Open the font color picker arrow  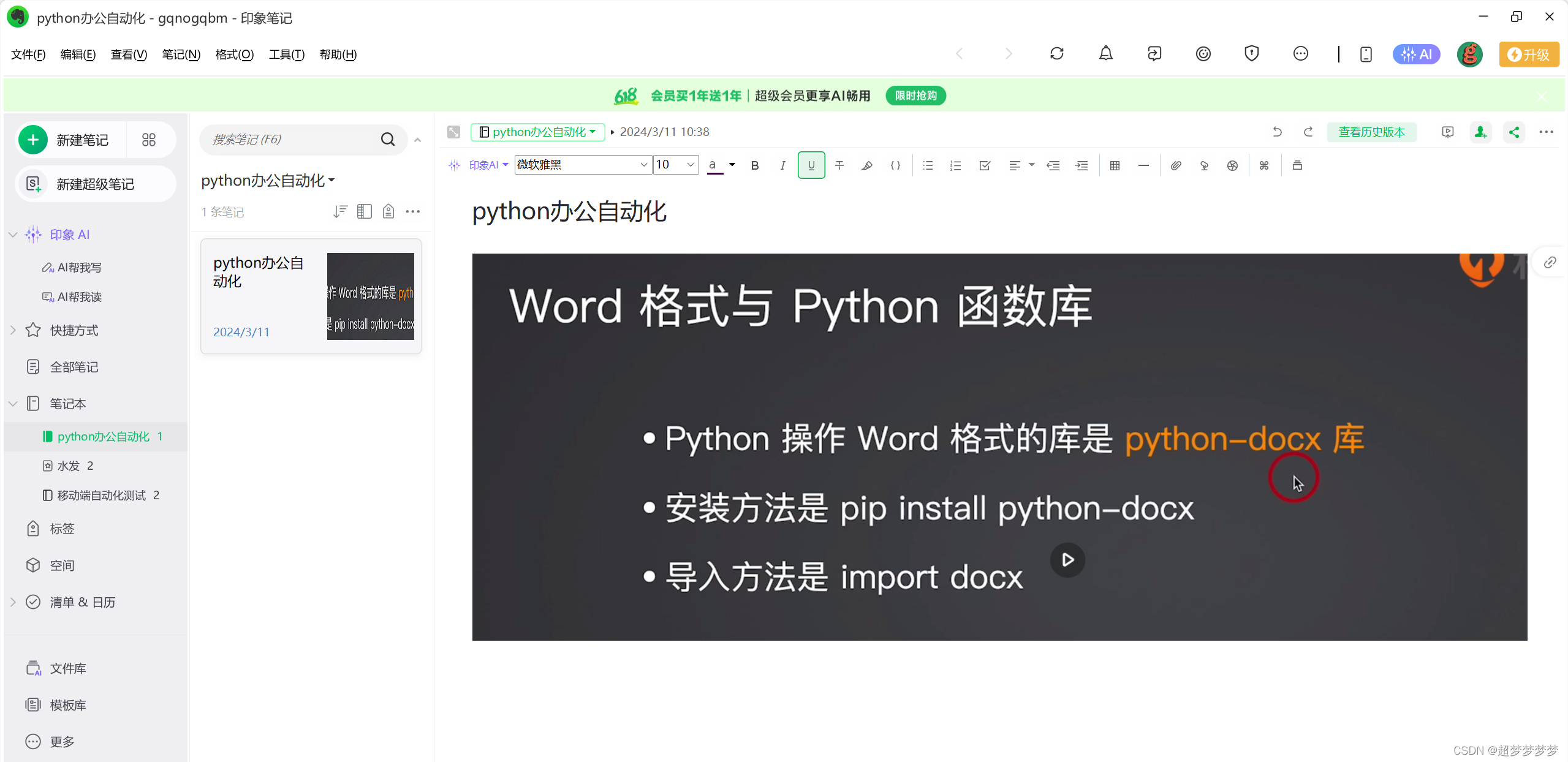[732, 165]
